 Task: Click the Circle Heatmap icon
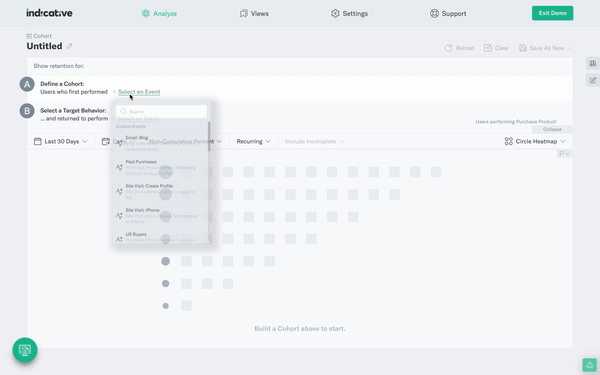pyautogui.click(x=509, y=141)
